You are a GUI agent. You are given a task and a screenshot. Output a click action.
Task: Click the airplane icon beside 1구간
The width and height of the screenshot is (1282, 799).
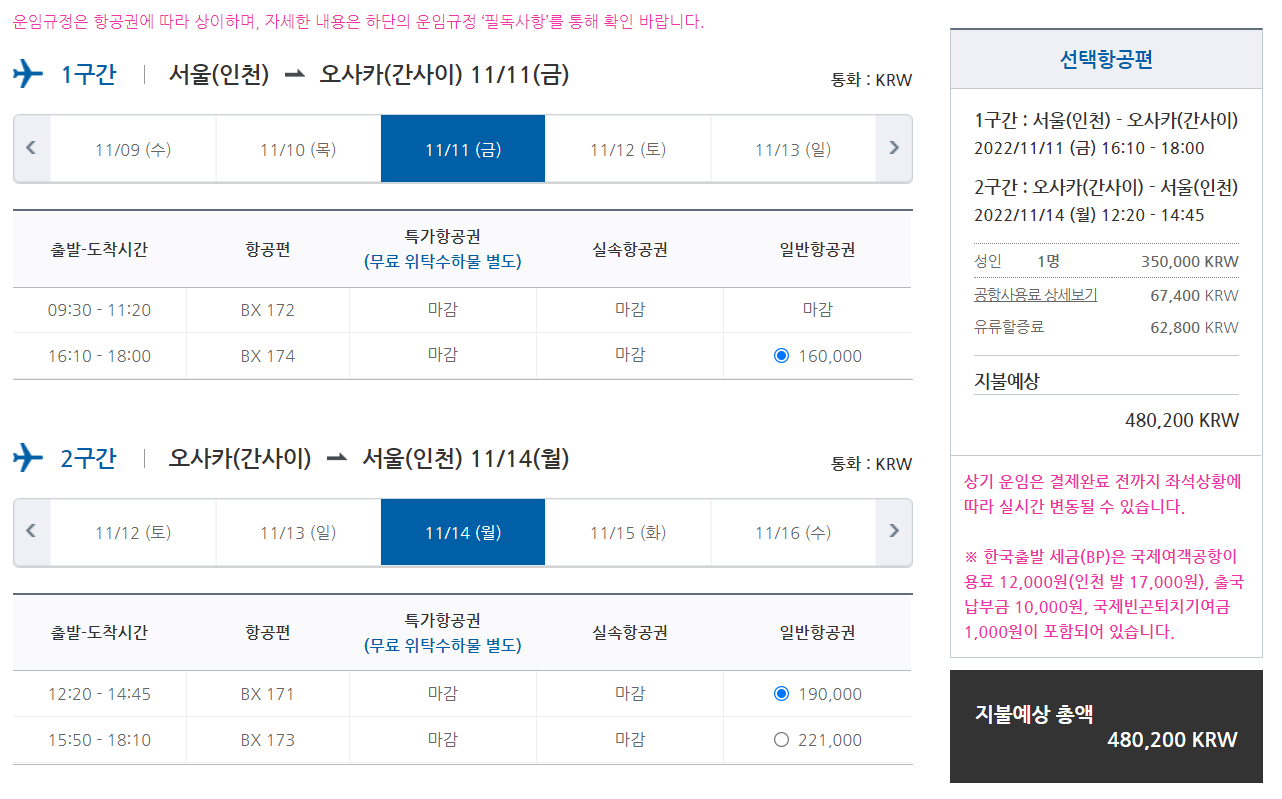[26, 73]
